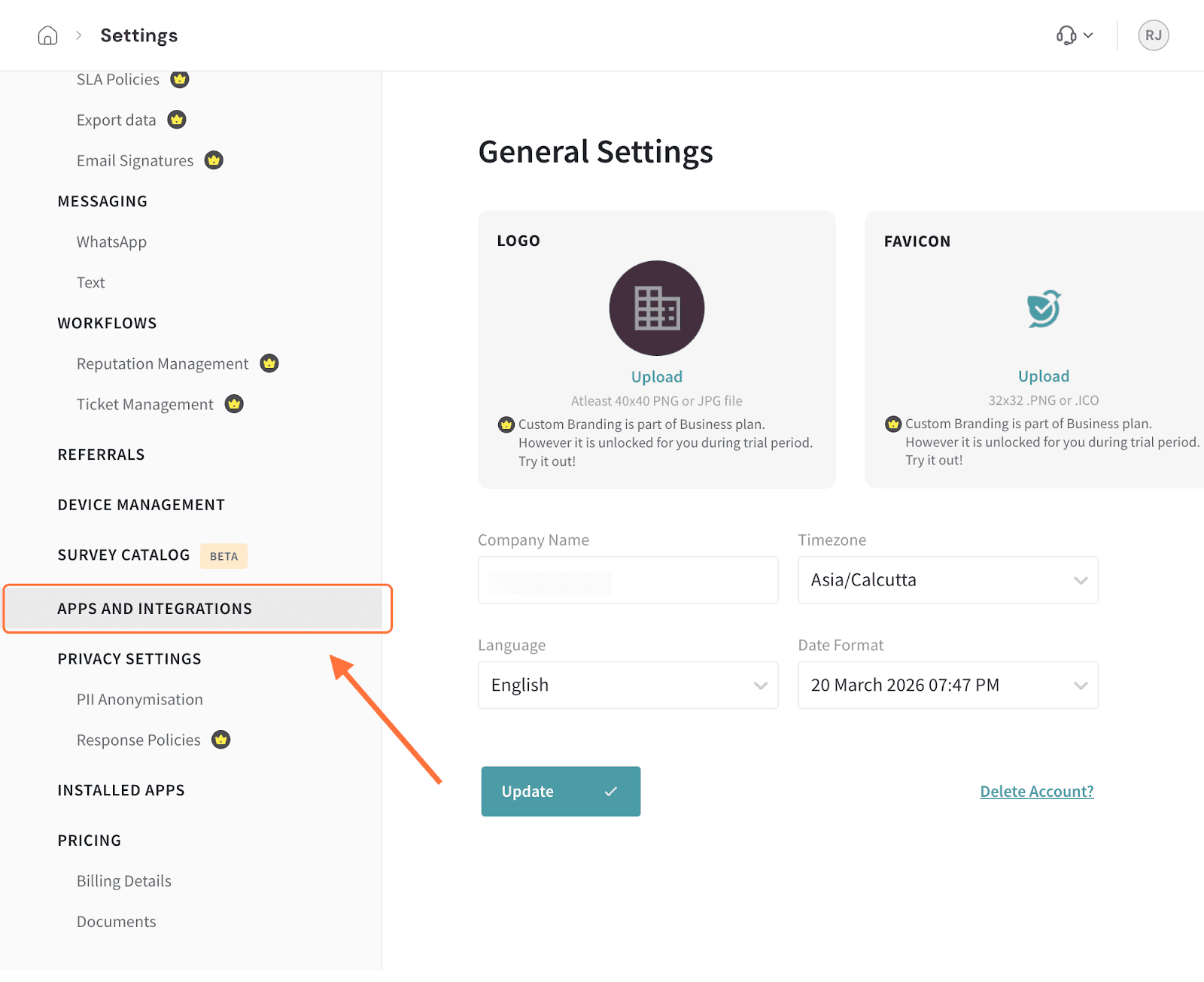This screenshot has width=1204, height=982.
Task: Focus the Company Name input field
Action: tap(628, 580)
